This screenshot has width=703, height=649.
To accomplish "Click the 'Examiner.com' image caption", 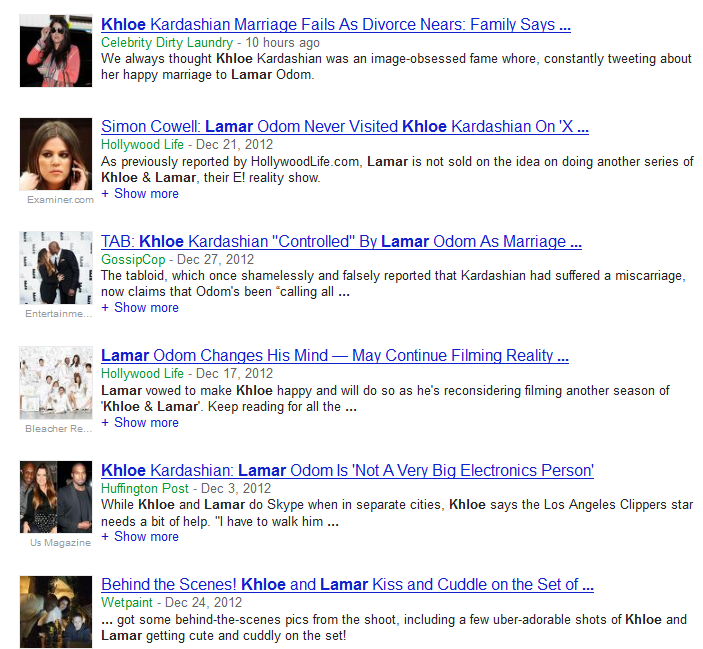I will point(61,200).
